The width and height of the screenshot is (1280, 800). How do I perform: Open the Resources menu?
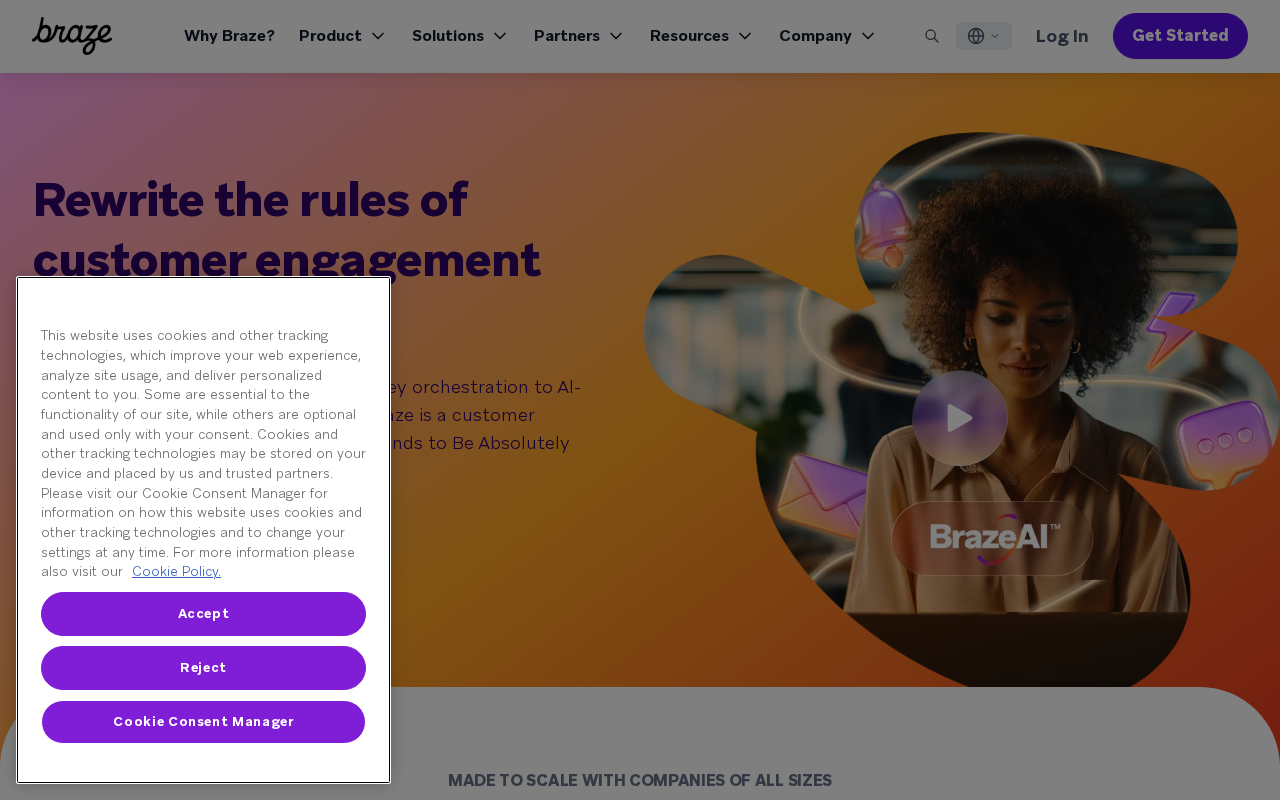(x=701, y=36)
